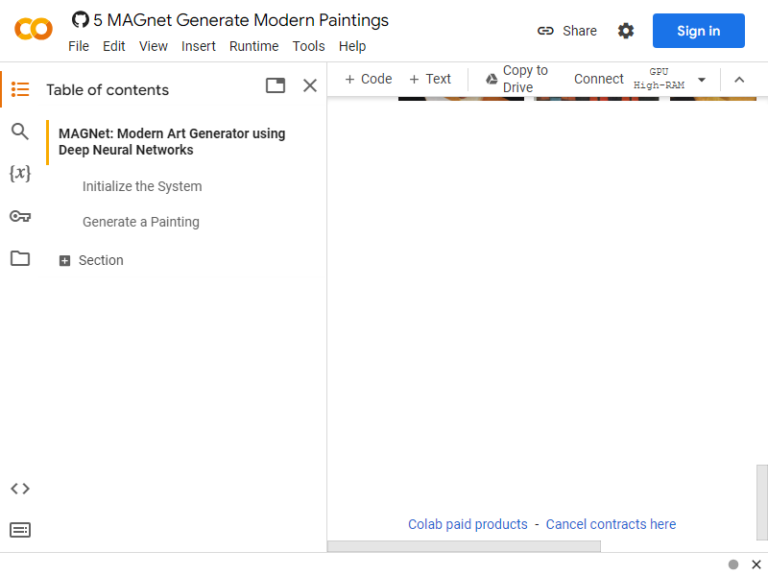768x576 pixels.
Task: Click the Table of contents heading
Action: pyautogui.click(x=107, y=90)
